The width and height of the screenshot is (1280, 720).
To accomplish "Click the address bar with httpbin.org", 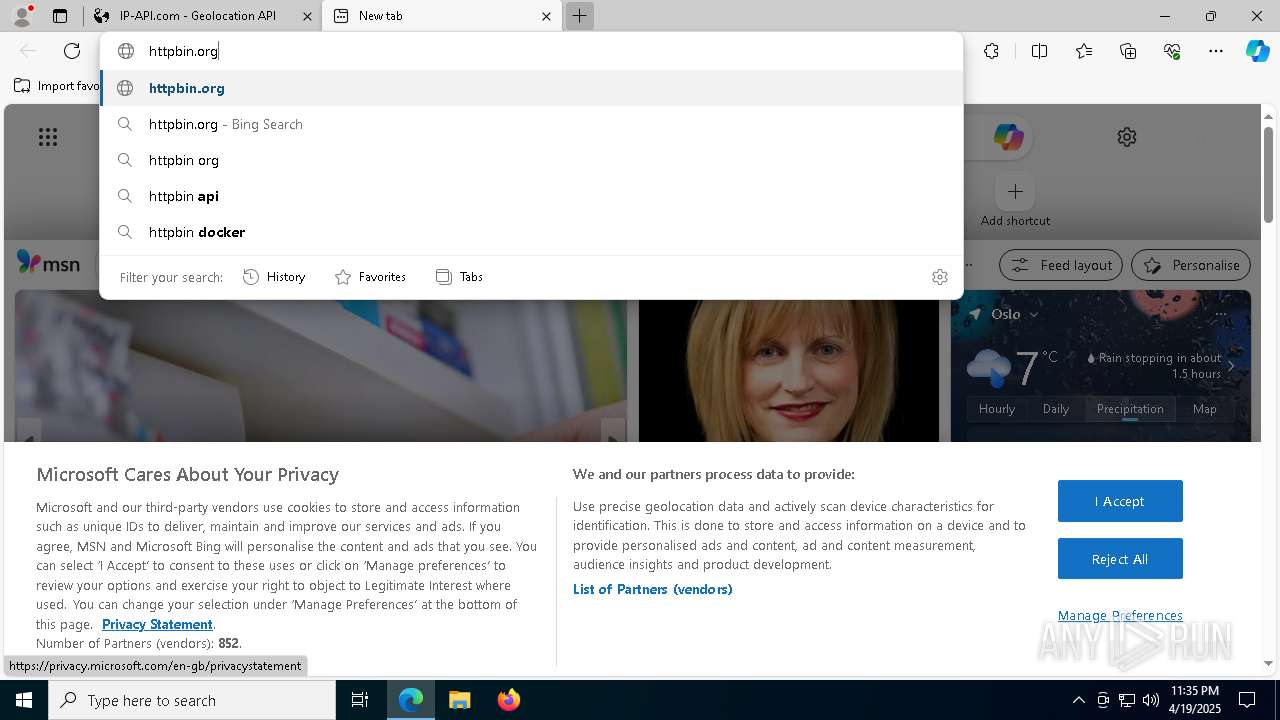I will click(531, 51).
